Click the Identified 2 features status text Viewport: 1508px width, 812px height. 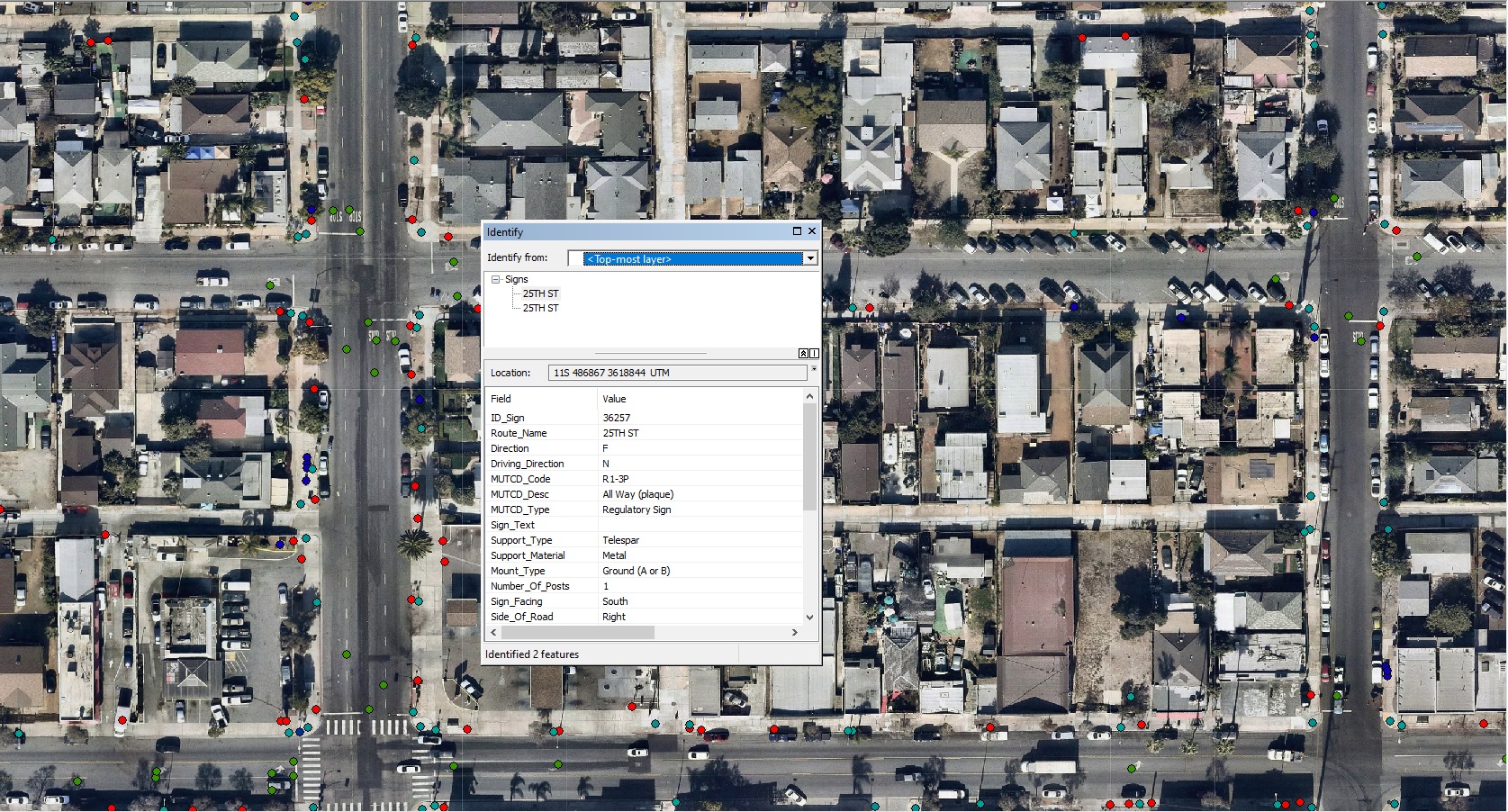coord(532,654)
